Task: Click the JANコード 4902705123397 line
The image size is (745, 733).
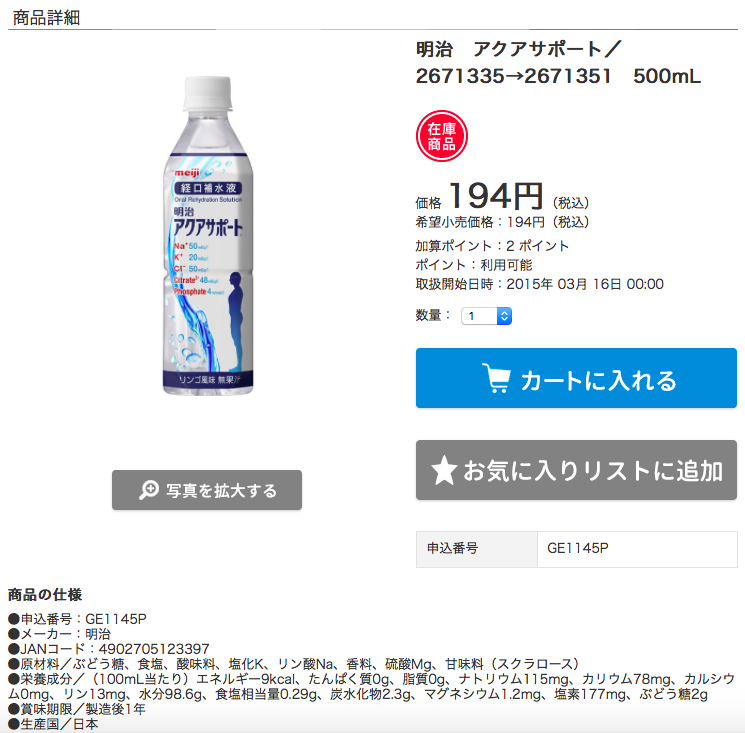Action: (109, 648)
